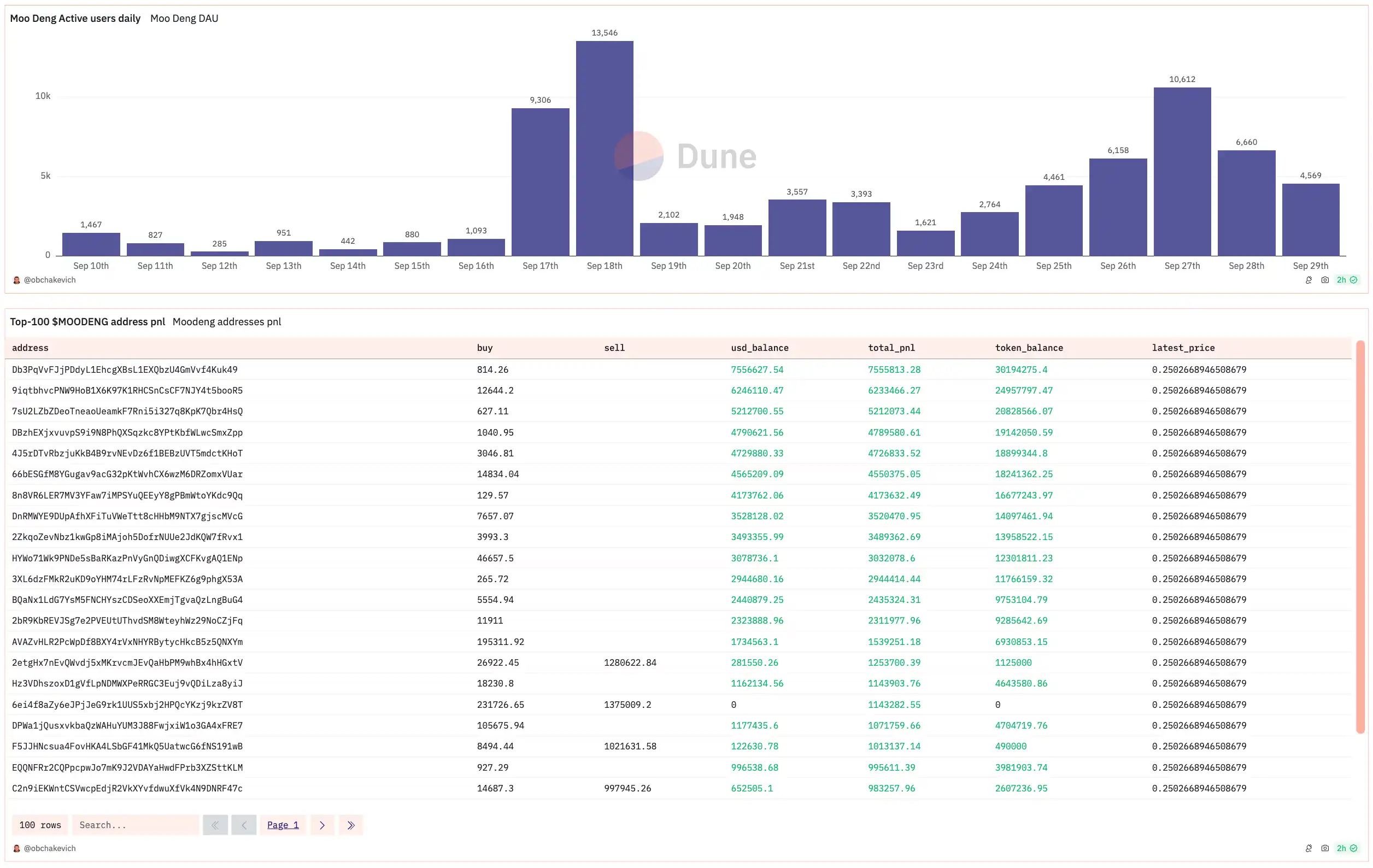Go to the next table page
This screenshot has height=868, width=1373.
(322, 825)
